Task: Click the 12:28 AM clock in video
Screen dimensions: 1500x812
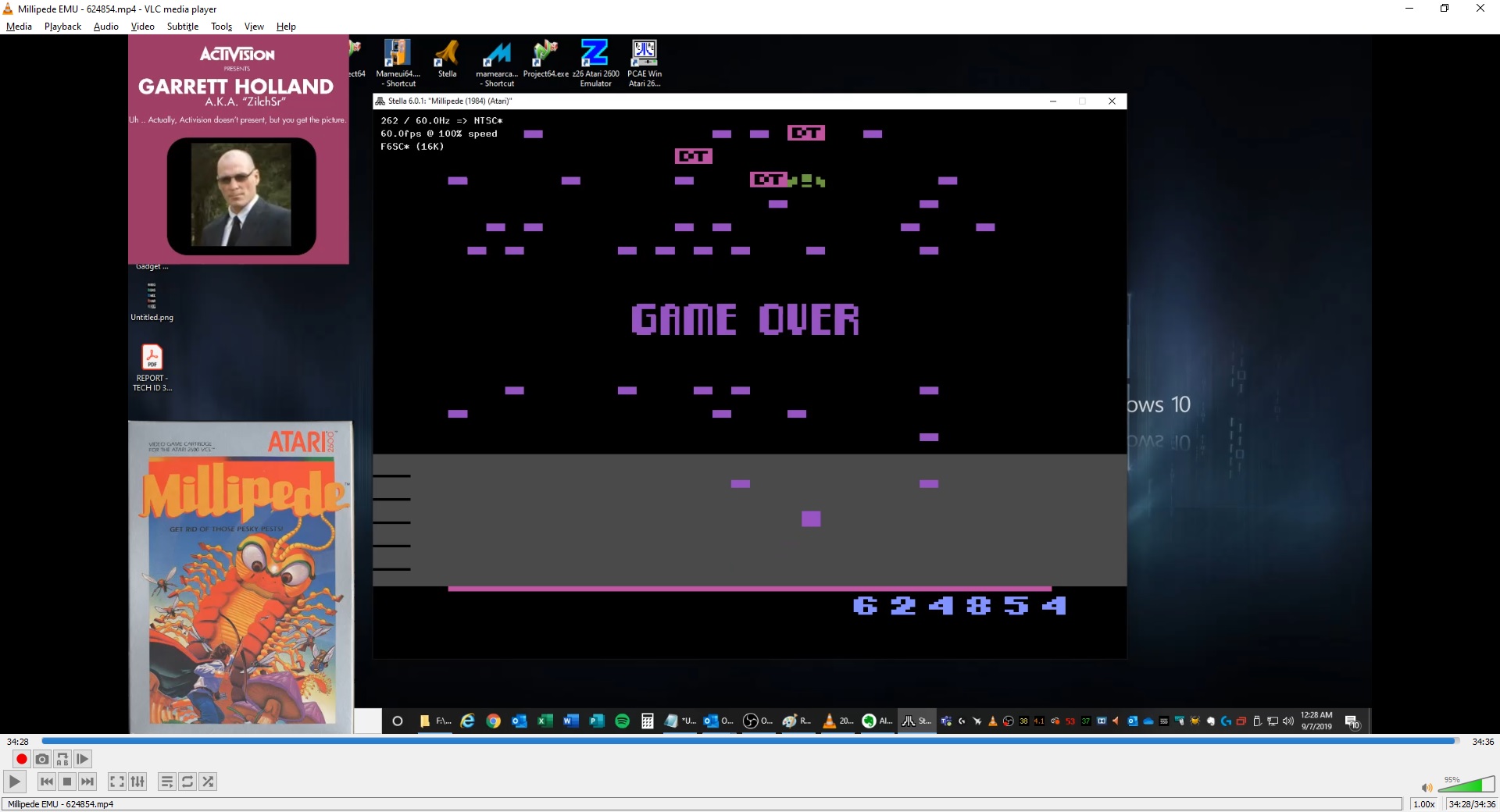Action: (1316, 721)
